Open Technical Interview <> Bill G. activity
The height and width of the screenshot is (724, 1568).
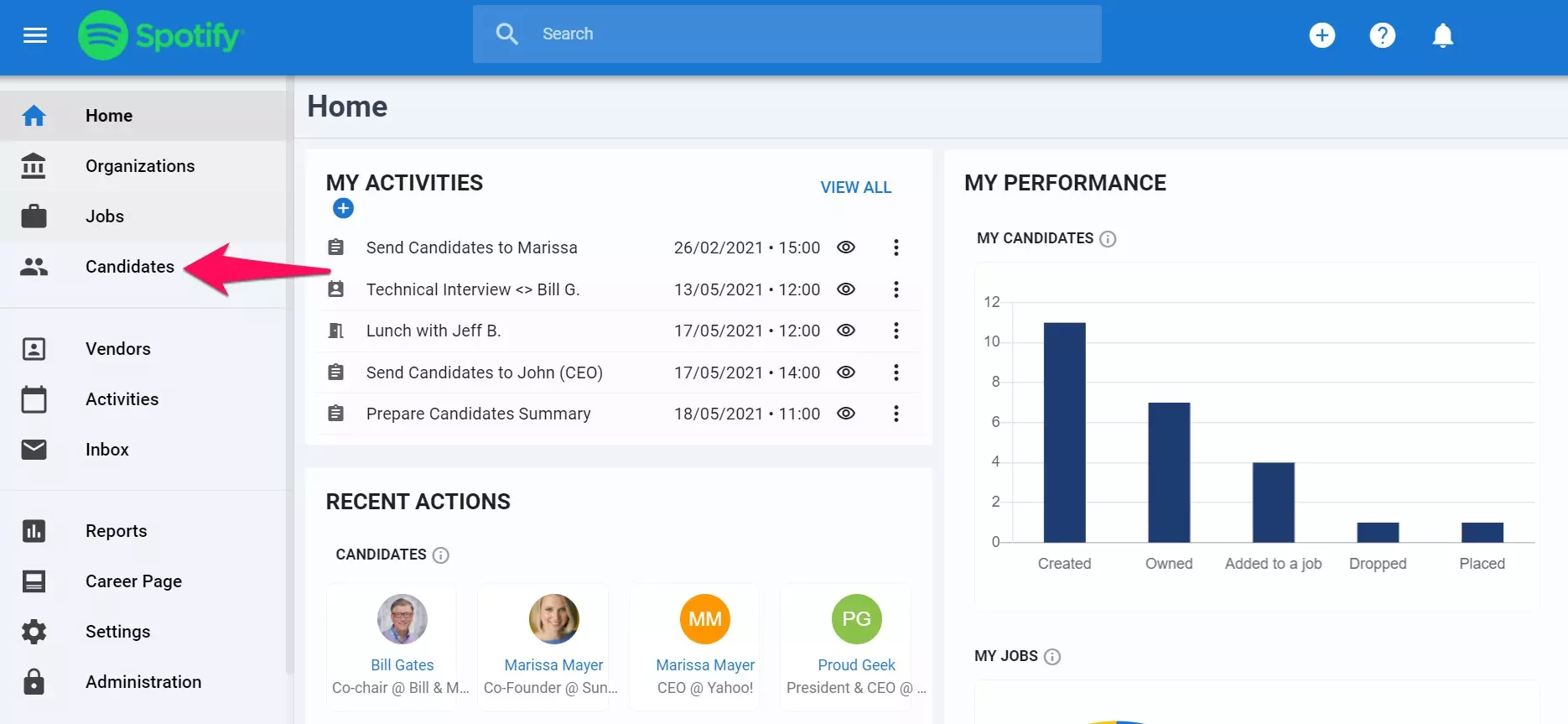pos(473,289)
